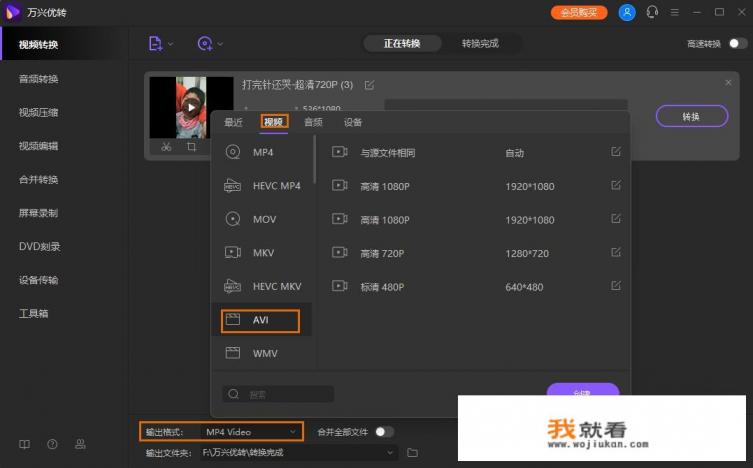Choose WMV format from list
The width and height of the screenshot is (753, 468).
coord(262,354)
